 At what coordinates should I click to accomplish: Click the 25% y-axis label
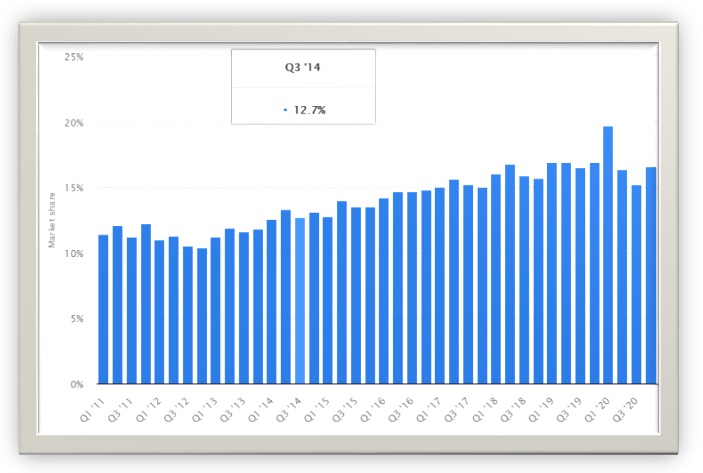tap(74, 57)
